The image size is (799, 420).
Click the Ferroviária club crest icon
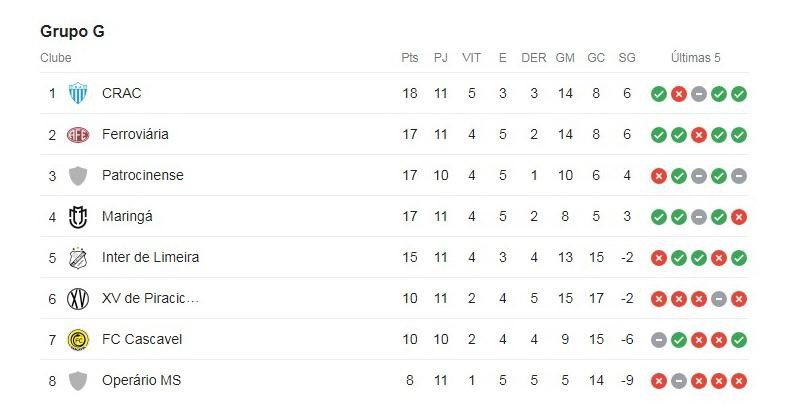click(x=78, y=135)
